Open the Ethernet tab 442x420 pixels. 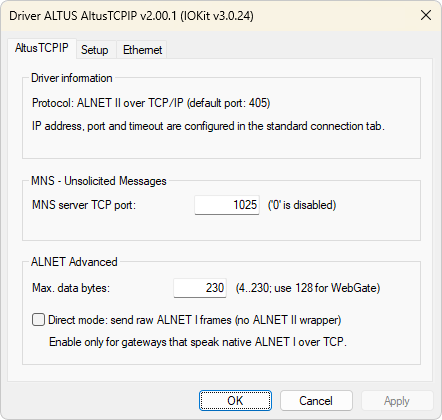pos(142,50)
